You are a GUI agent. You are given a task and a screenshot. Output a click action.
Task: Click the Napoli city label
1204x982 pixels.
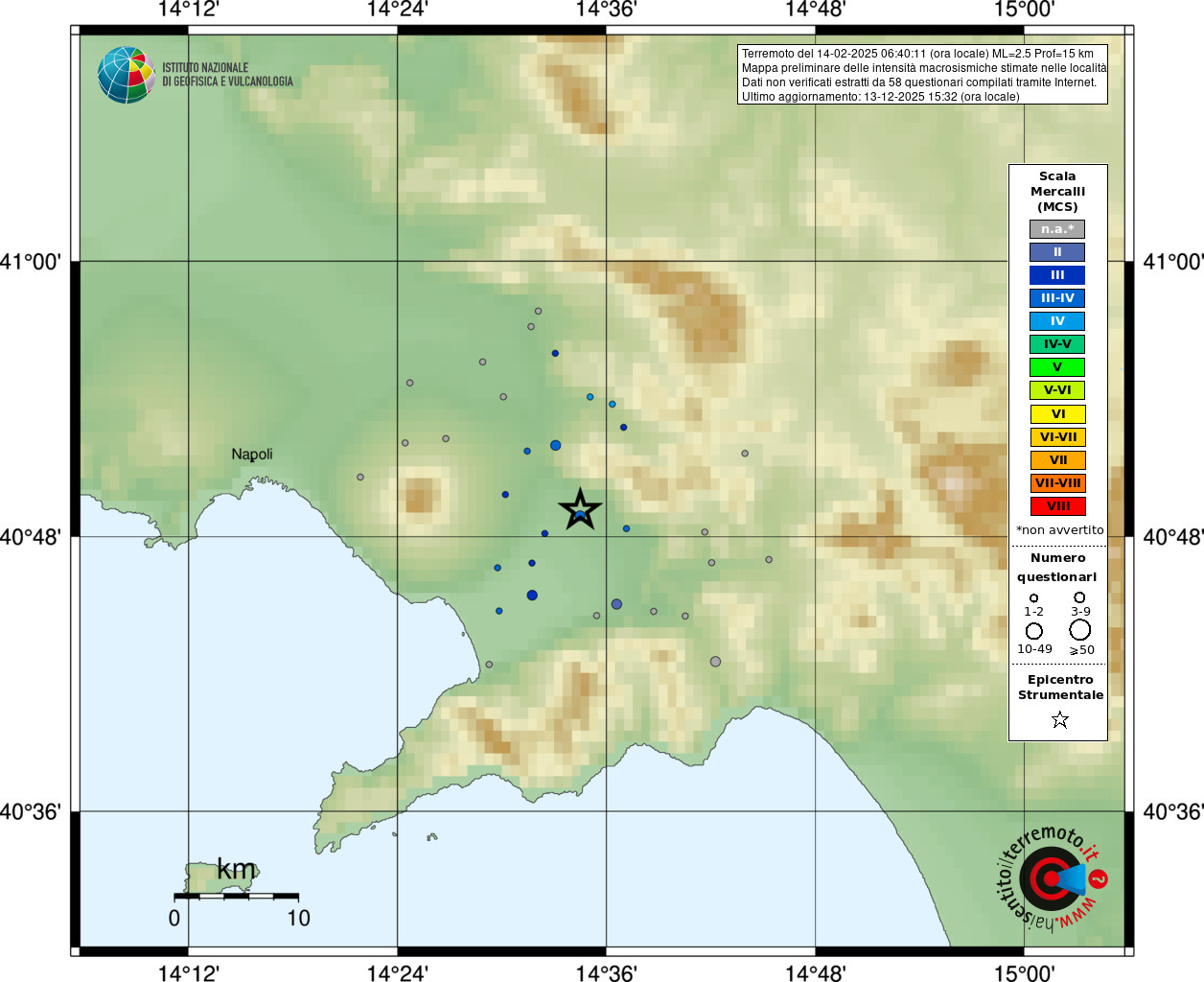[252, 455]
